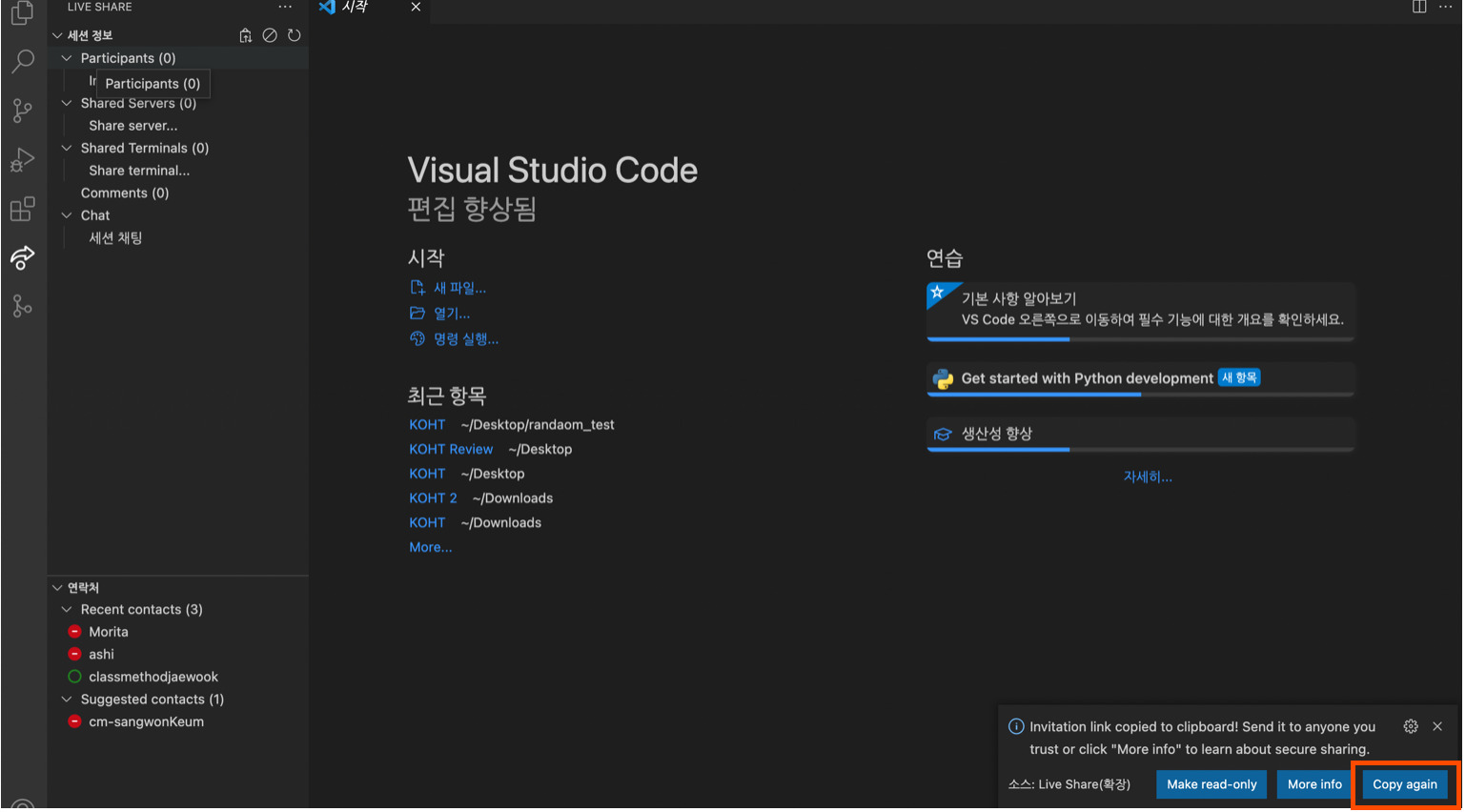Open the Extensions marketplace view
Image resolution: width=1466 pixels, height=812 pixels.
[21, 209]
